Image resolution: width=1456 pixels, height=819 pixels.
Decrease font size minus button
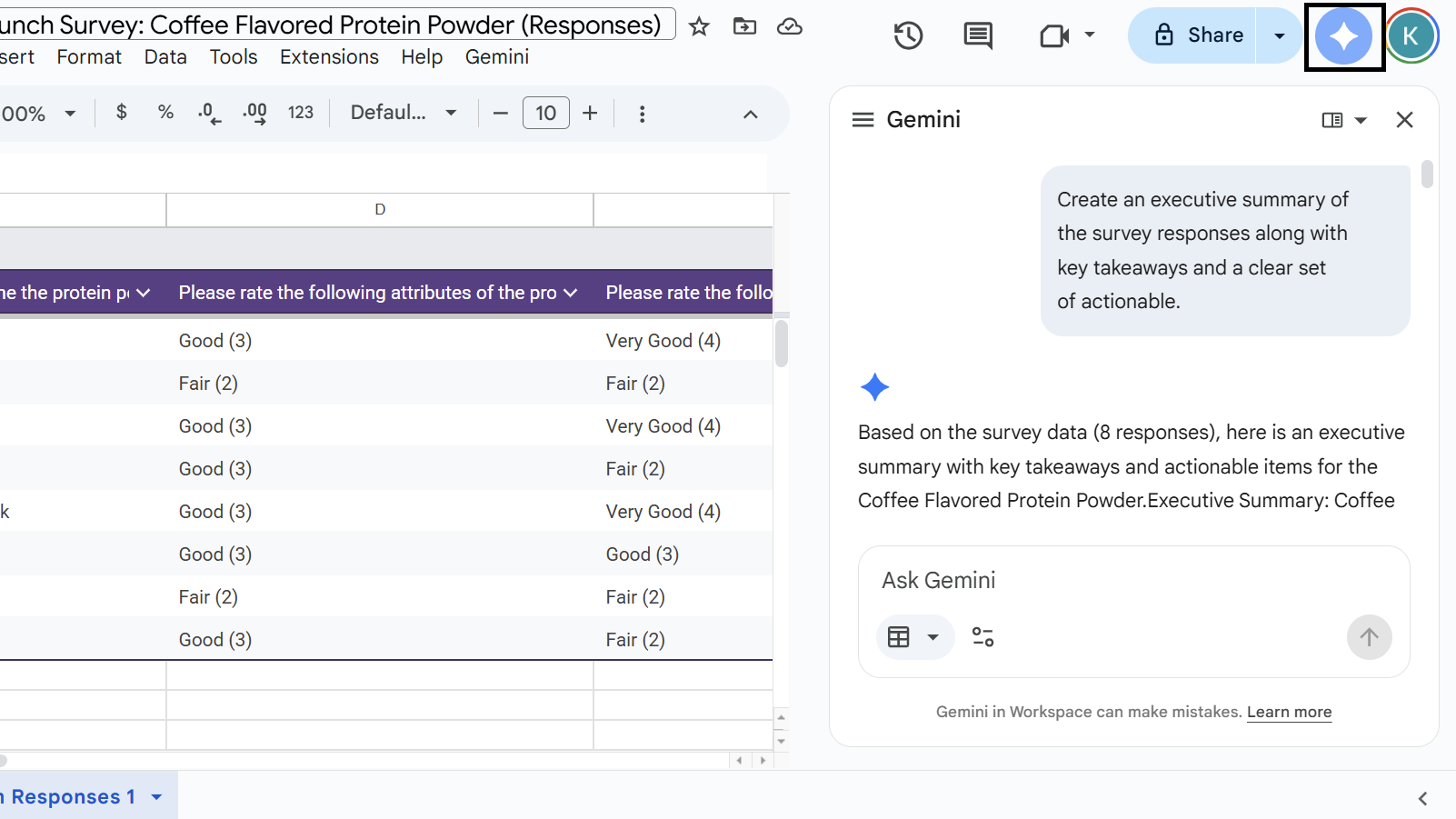point(500,113)
